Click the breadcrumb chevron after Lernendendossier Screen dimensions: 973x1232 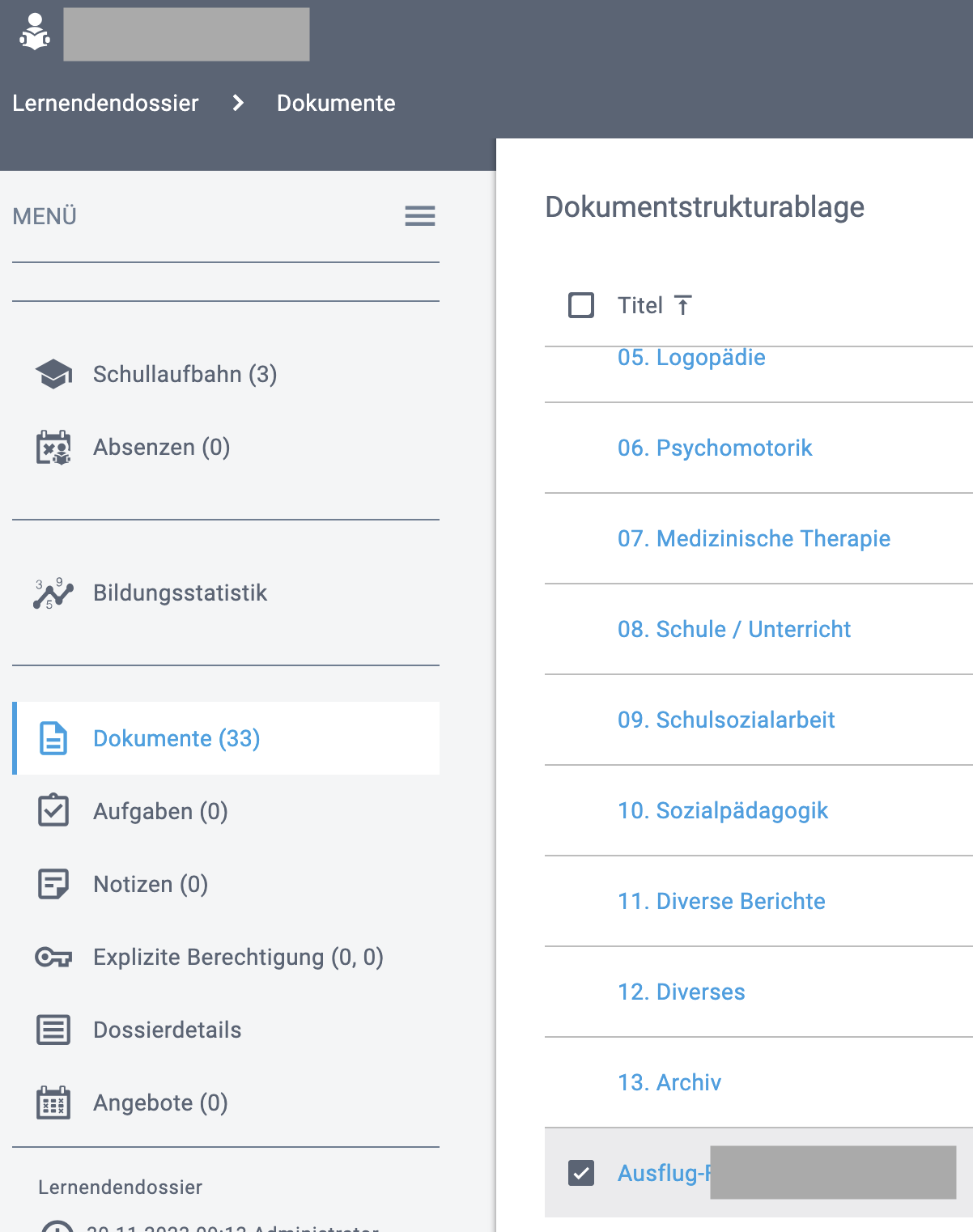pyautogui.click(x=238, y=103)
